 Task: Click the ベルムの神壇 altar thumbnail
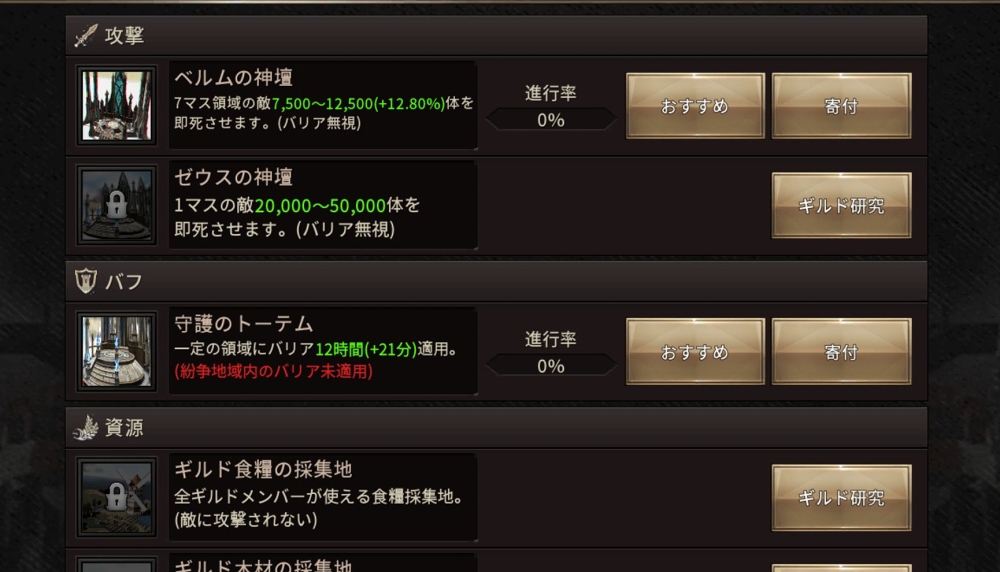pyautogui.click(x=117, y=105)
